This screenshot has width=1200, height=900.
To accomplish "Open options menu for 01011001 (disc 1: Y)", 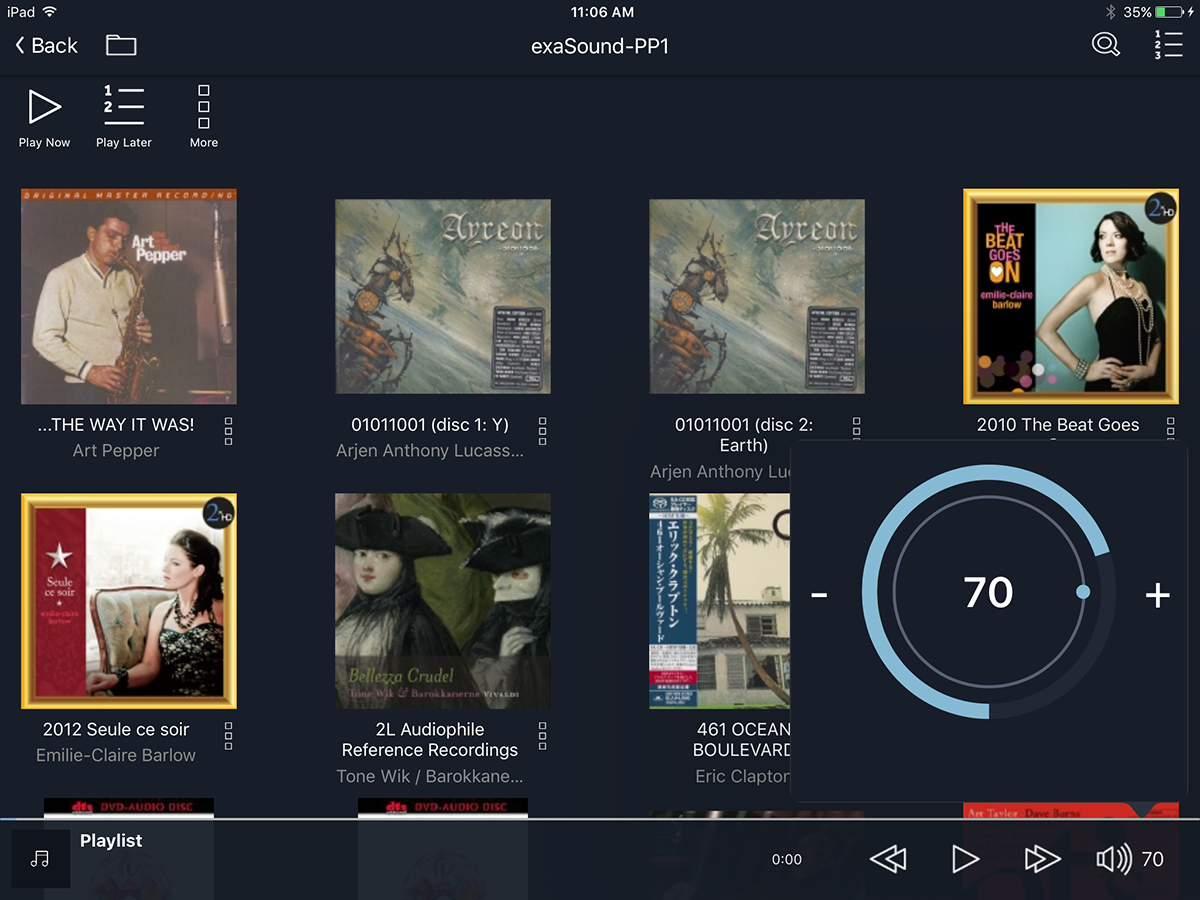I will [543, 431].
